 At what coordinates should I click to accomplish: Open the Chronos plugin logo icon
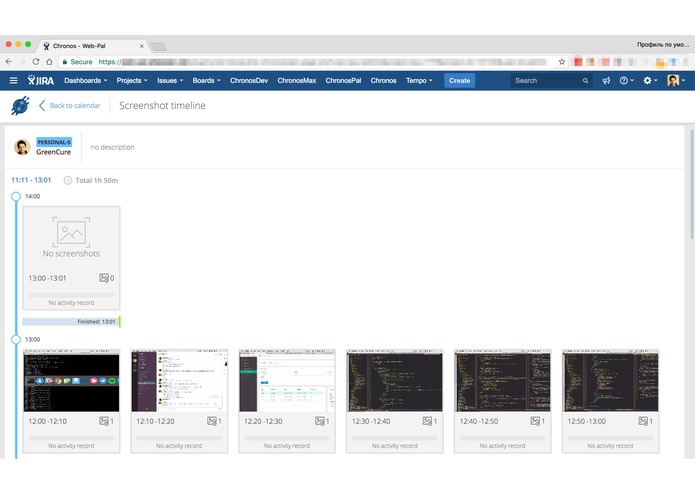pos(20,106)
